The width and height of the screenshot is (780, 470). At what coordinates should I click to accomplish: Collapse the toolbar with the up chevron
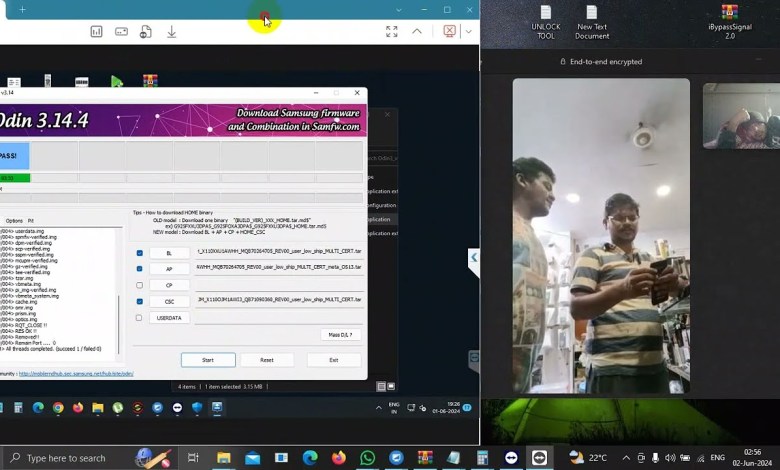pos(417,32)
